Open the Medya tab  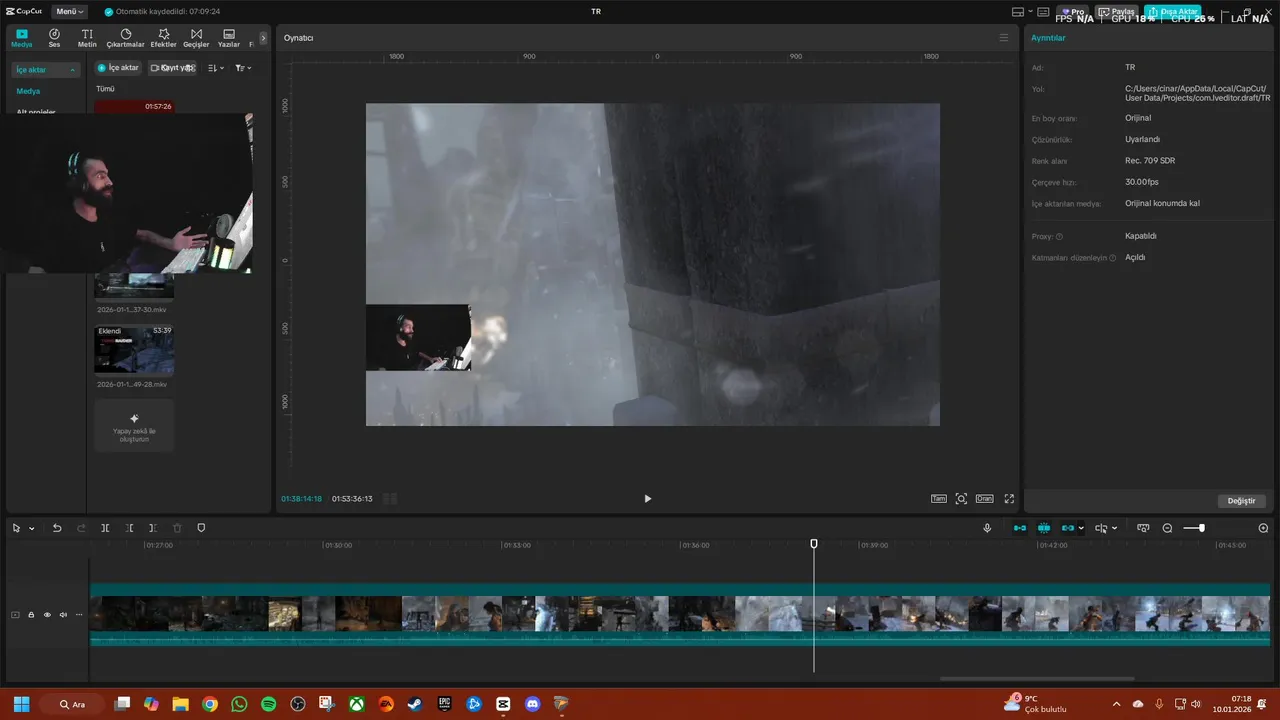pos(22,38)
